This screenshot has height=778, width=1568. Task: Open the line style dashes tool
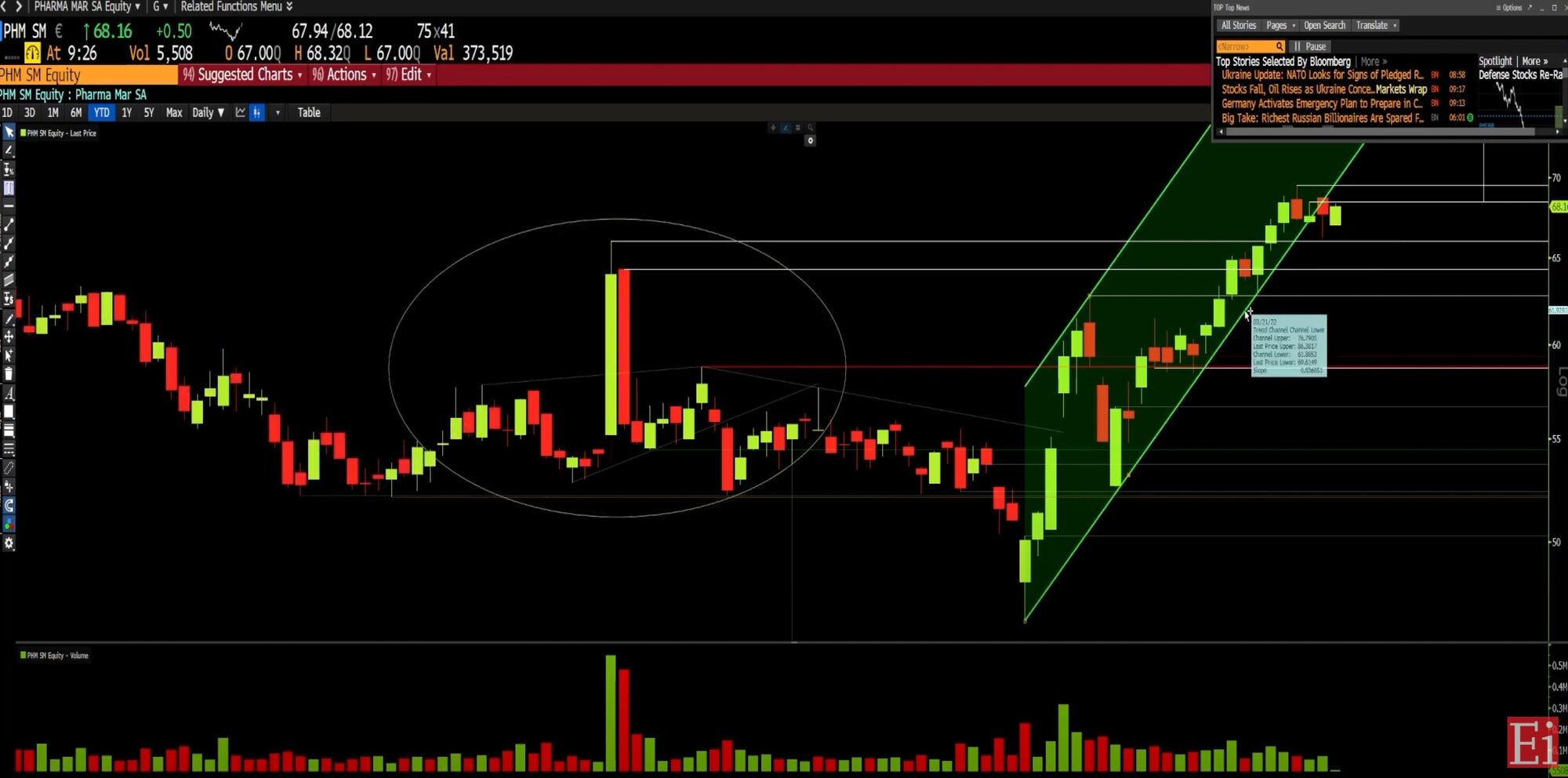(9, 449)
